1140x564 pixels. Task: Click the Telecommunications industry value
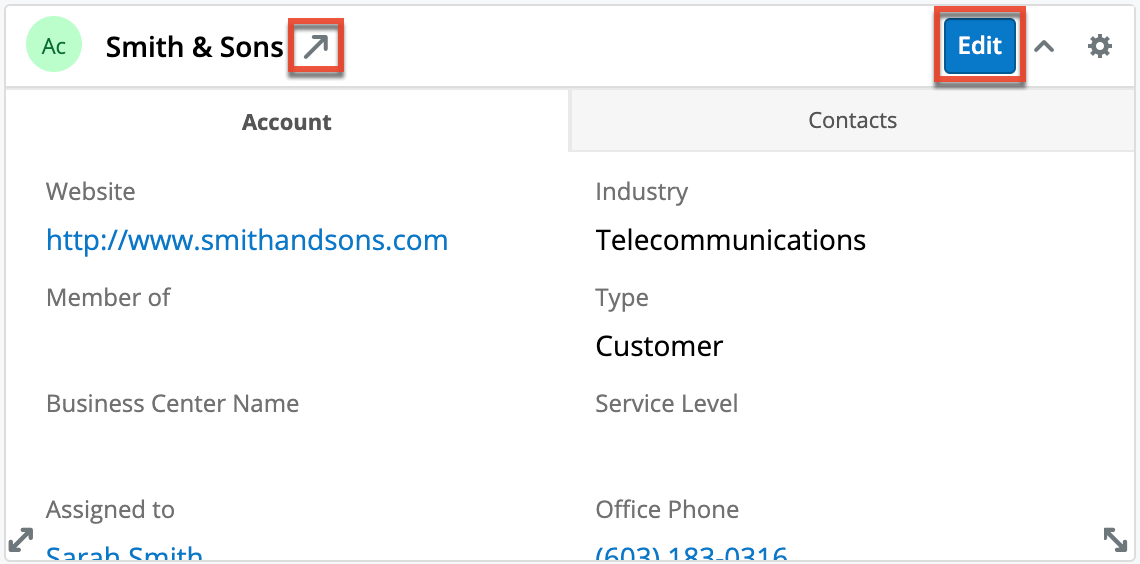coord(730,240)
